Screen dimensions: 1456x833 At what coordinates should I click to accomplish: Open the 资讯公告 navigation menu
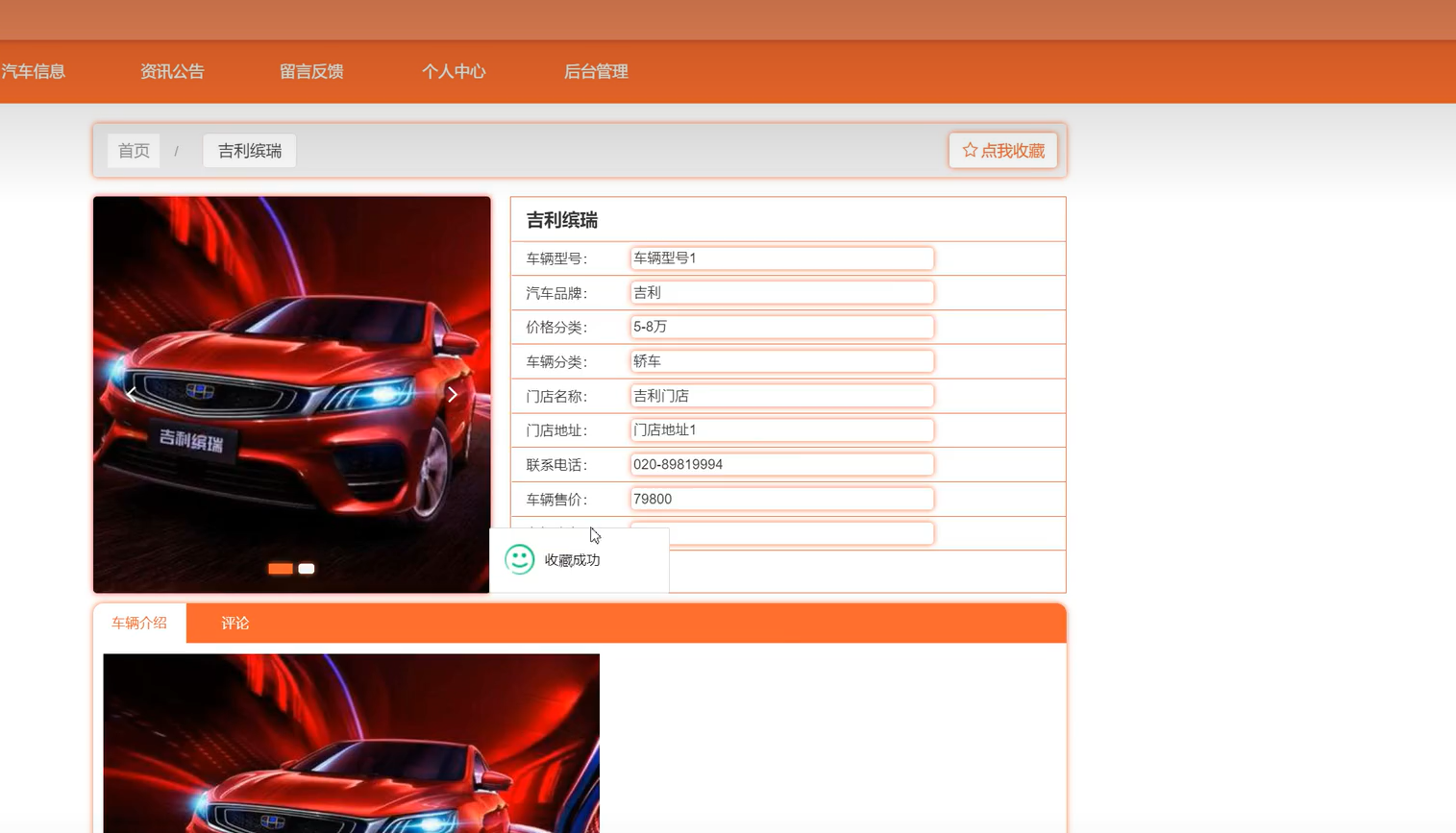click(172, 71)
